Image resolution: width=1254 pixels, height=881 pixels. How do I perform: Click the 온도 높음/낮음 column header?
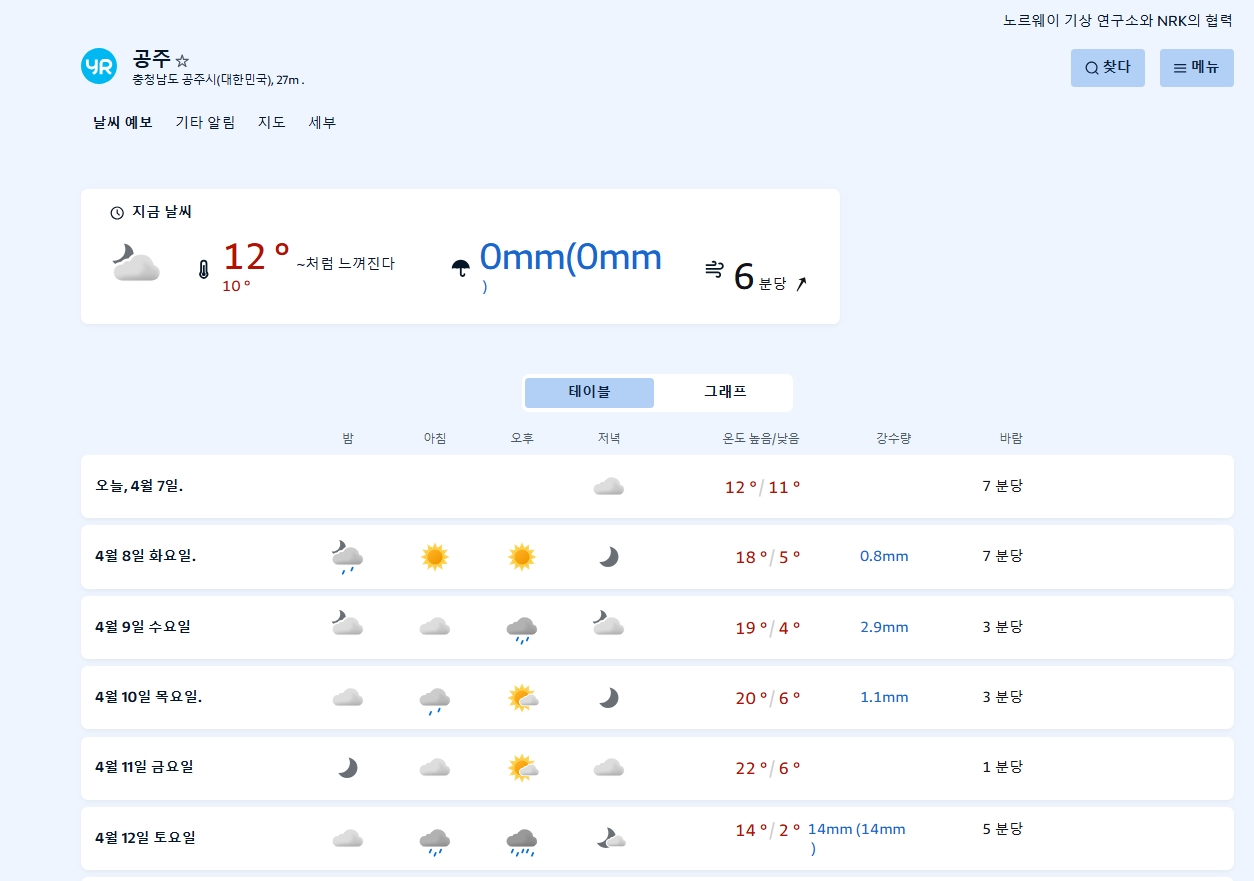point(761,438)
